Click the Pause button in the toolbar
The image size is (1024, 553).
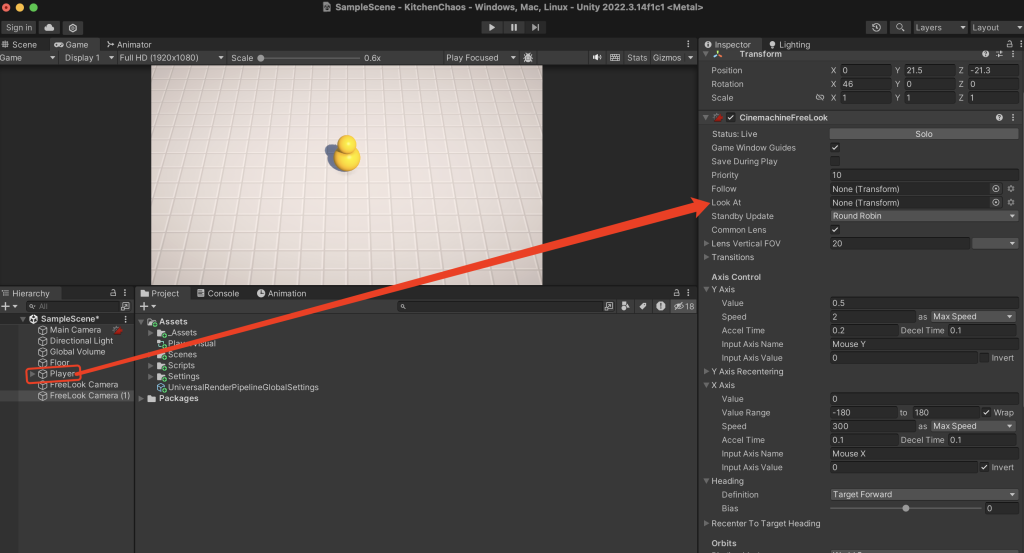pos(513,27)
